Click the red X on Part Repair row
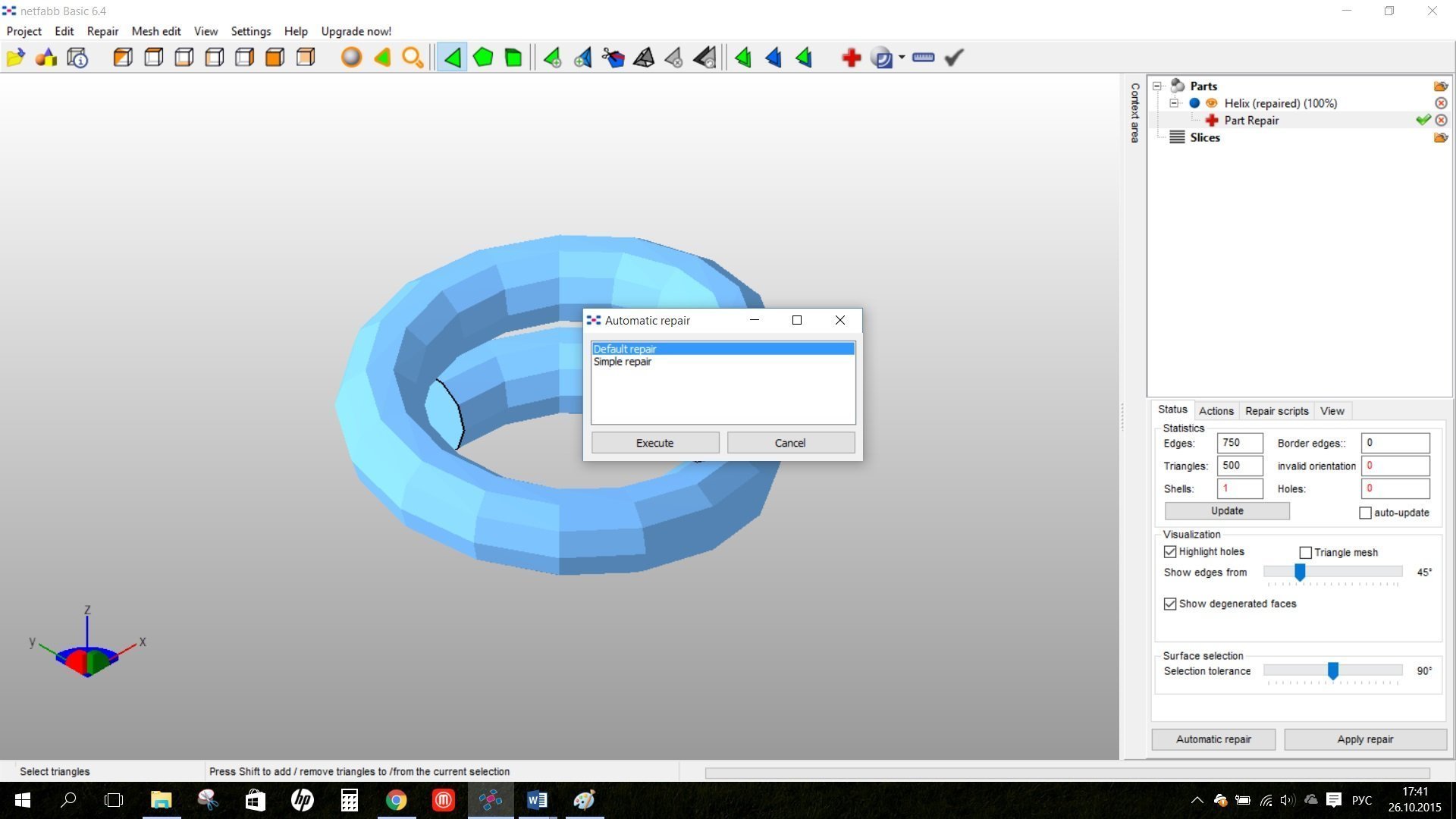Screen dimensions: 1456x819 [x=1441, y=120]
